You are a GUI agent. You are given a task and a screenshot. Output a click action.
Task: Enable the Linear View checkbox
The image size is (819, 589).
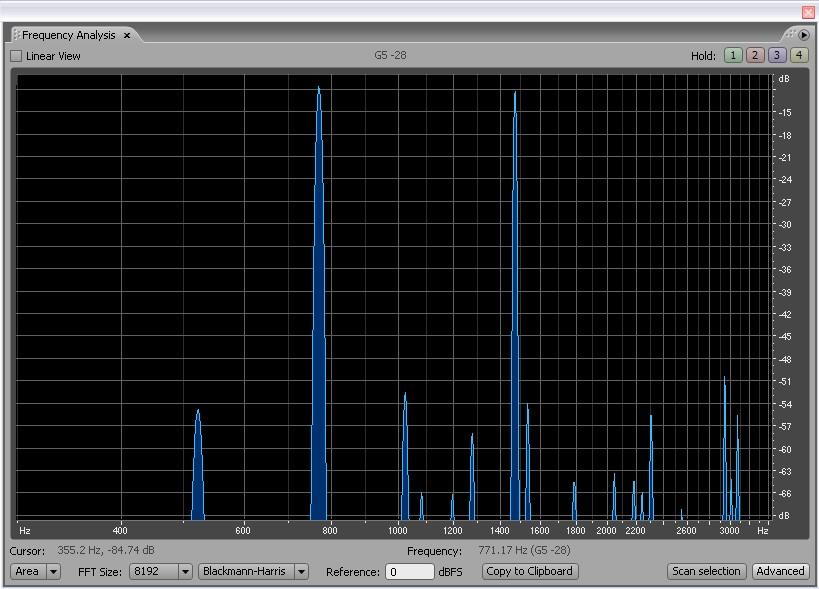pyautogui.click(x=16, y=56)
